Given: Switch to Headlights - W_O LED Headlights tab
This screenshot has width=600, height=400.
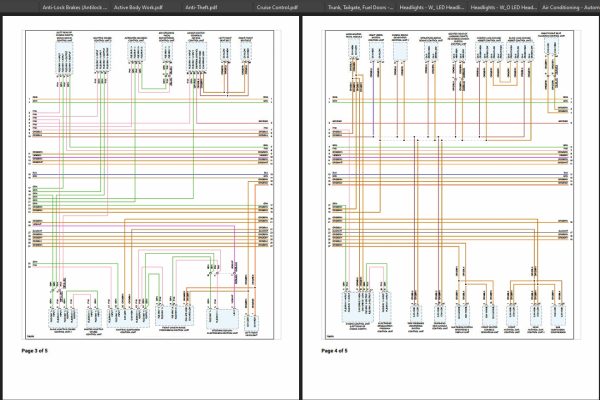Looking at the screenshot, I should pos(503,7).
